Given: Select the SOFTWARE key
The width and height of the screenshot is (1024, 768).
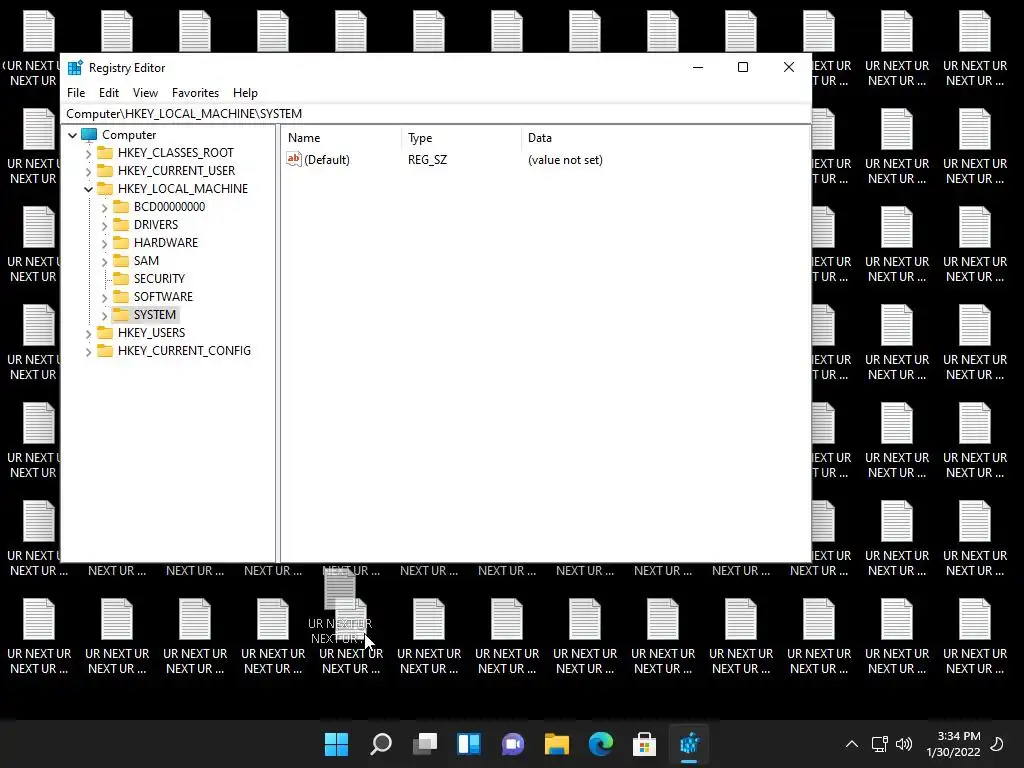Looking at the screenshot, I should click(163, 296).
